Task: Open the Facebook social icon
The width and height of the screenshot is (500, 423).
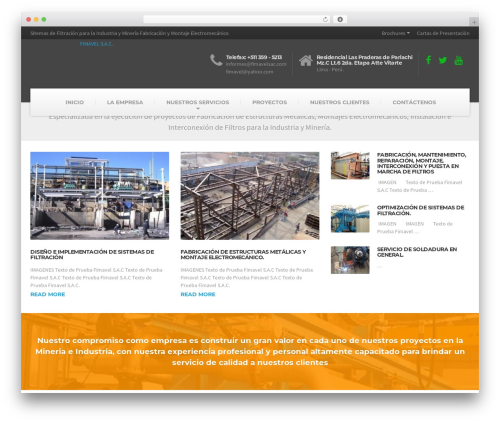Action: (429, 60)
